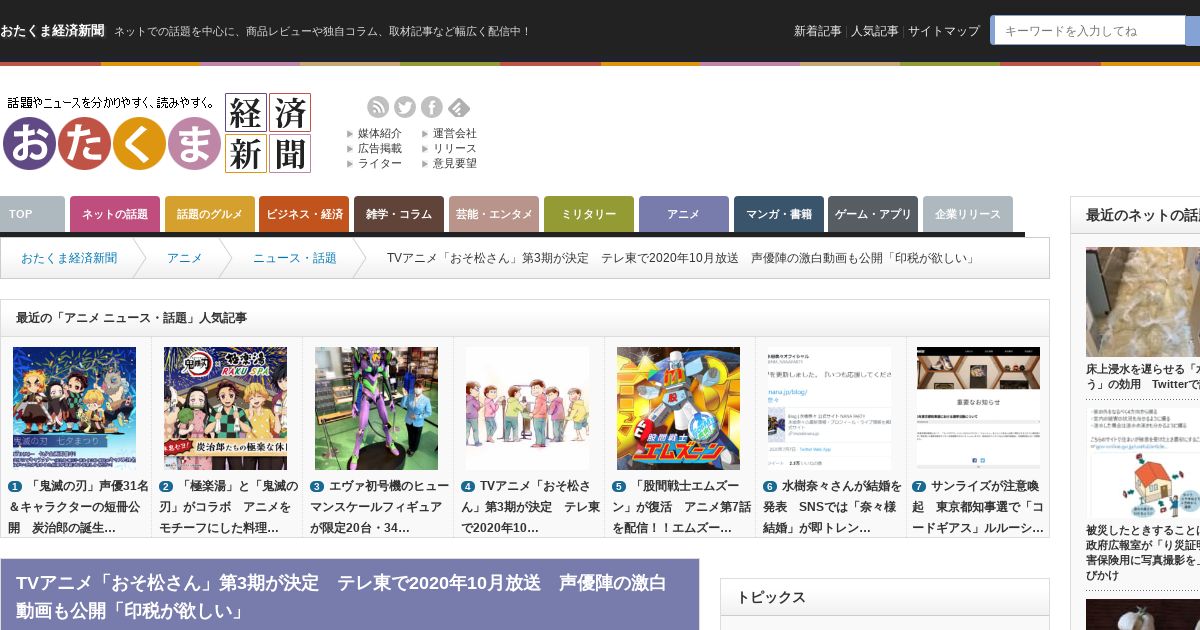This screenshot has width=1200, height=630.
Task: Open リリース link in header
Action: pos(455,148)
